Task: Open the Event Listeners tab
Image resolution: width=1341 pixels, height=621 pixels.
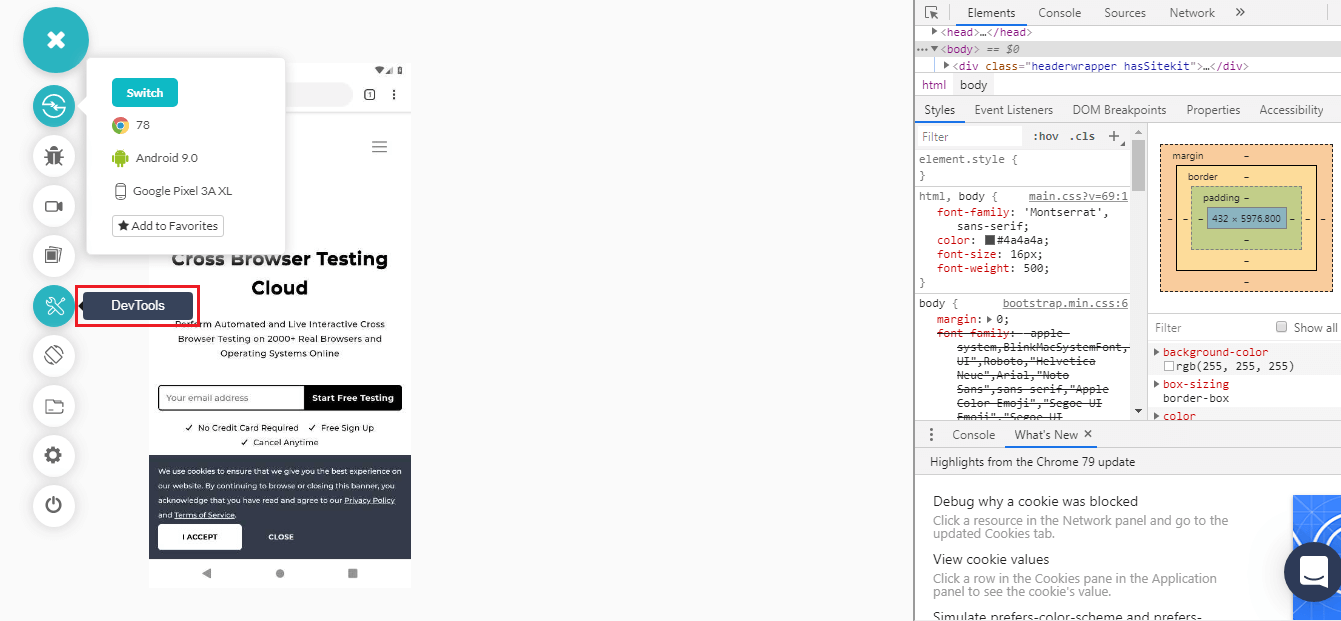Action: pyautogui.click(x=1013, y=110)
